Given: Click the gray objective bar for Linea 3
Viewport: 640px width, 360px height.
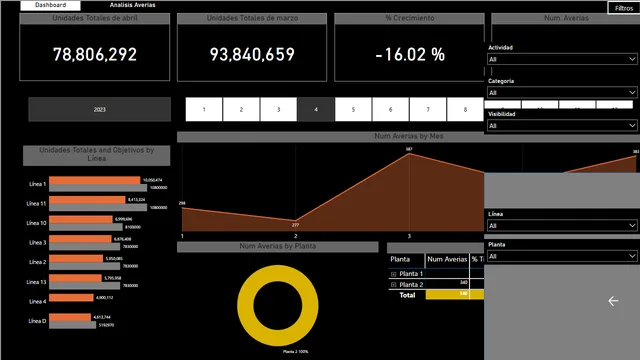Looking at the screenshot, I should (x=84, y=247).
